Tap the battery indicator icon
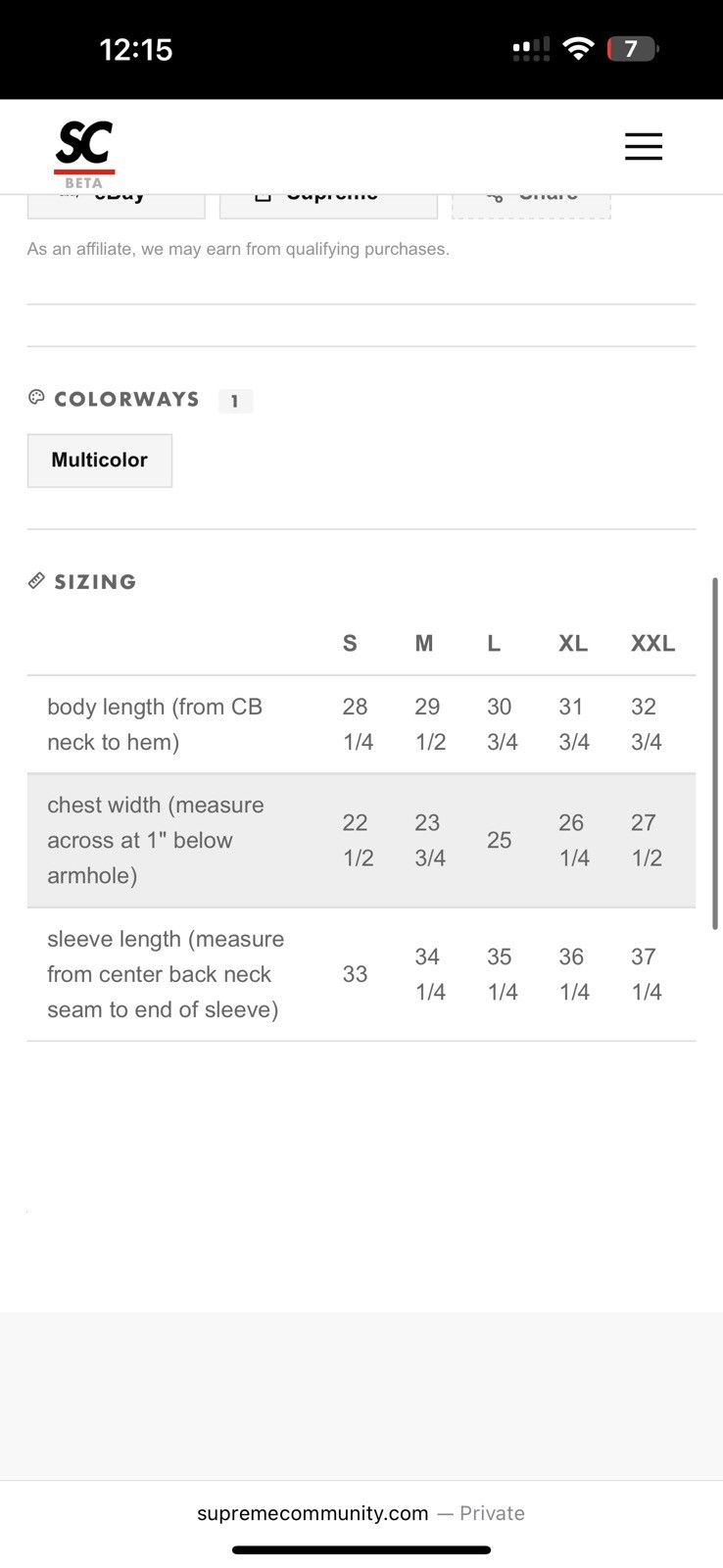The height and width of the screenshot is (1568, 723). pyautogui.click(x=633, y=48)
